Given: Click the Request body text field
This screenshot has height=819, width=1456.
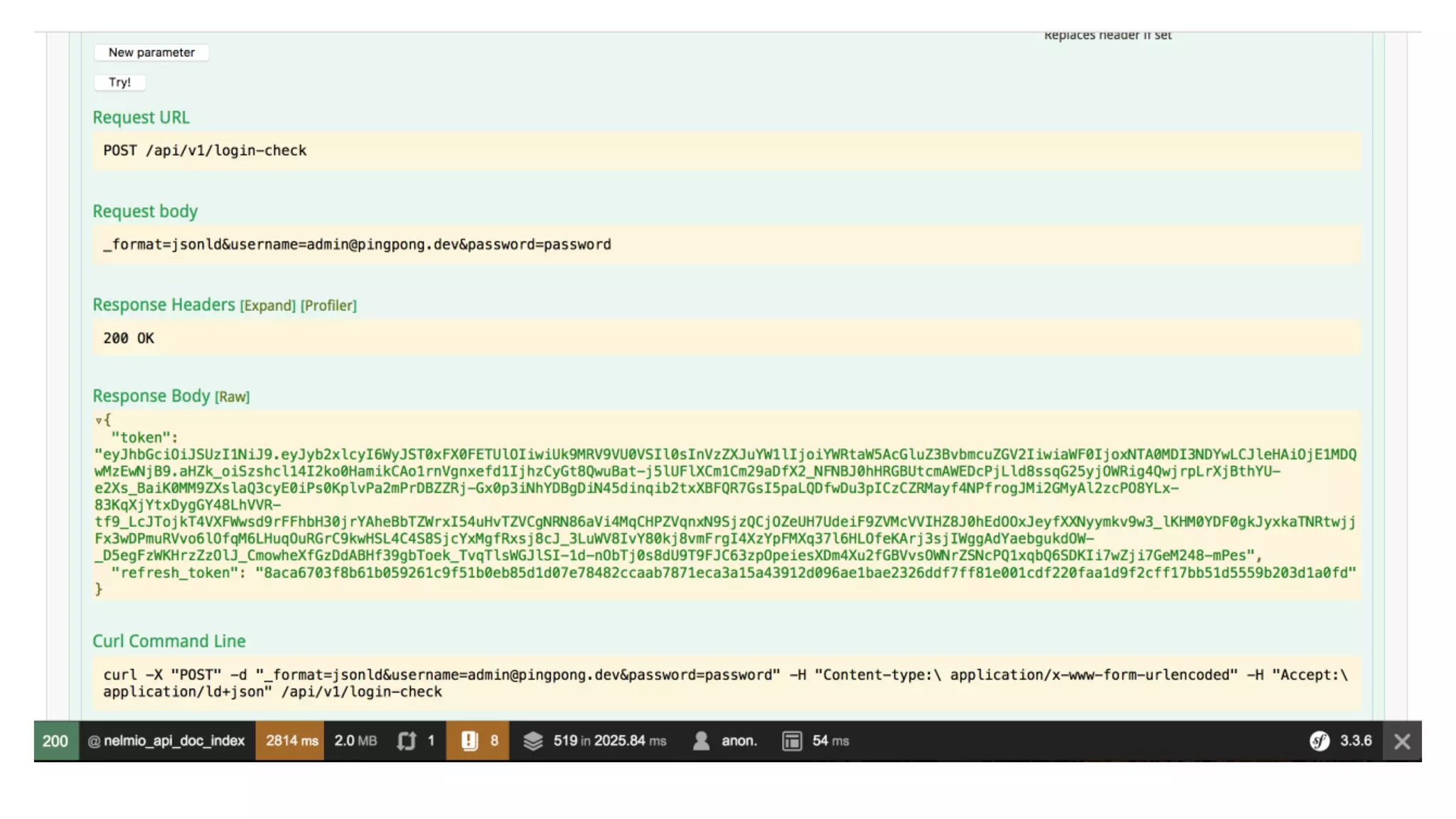Looking at the screenshot, I should pyautogui.click(x=725, y=245).
